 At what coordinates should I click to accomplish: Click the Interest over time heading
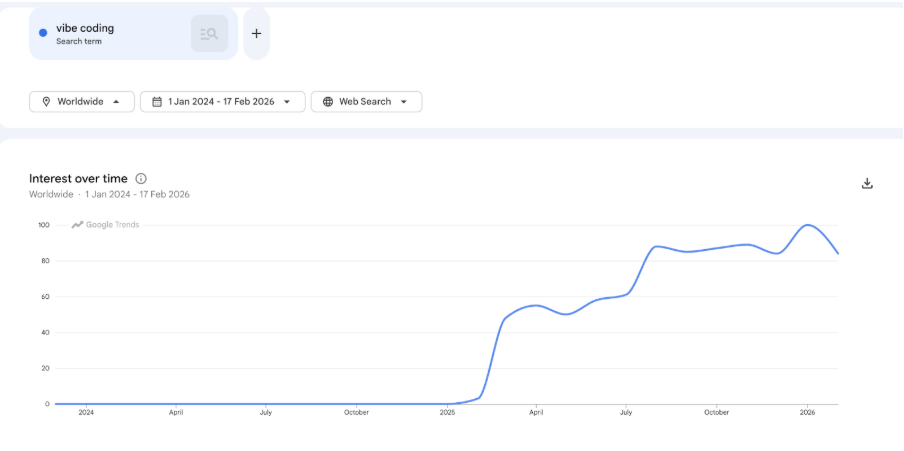[78, 179]
